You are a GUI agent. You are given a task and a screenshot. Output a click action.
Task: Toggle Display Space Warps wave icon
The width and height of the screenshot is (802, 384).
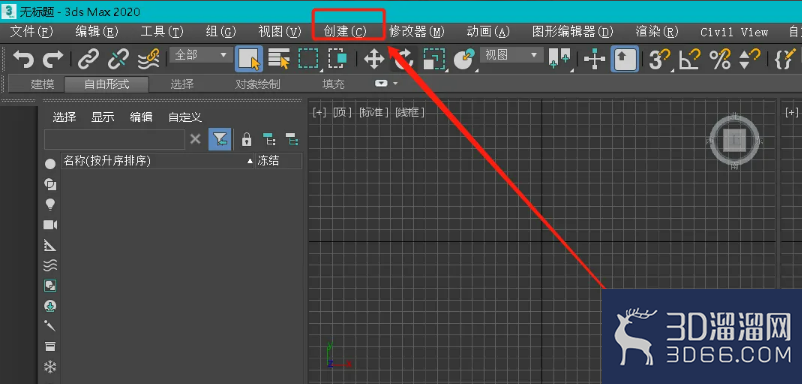coord(50,265)
